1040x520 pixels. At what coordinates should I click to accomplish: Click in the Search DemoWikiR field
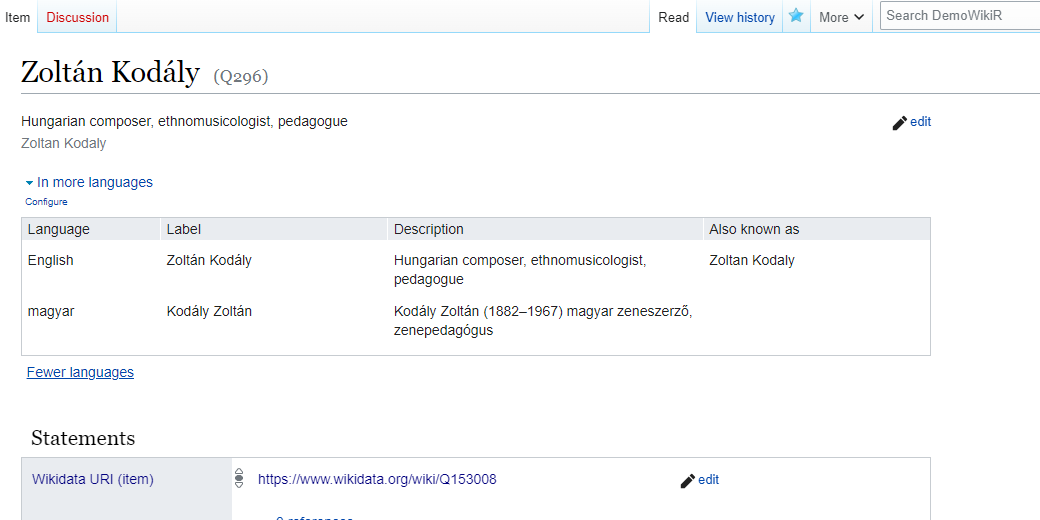(958, 15)
